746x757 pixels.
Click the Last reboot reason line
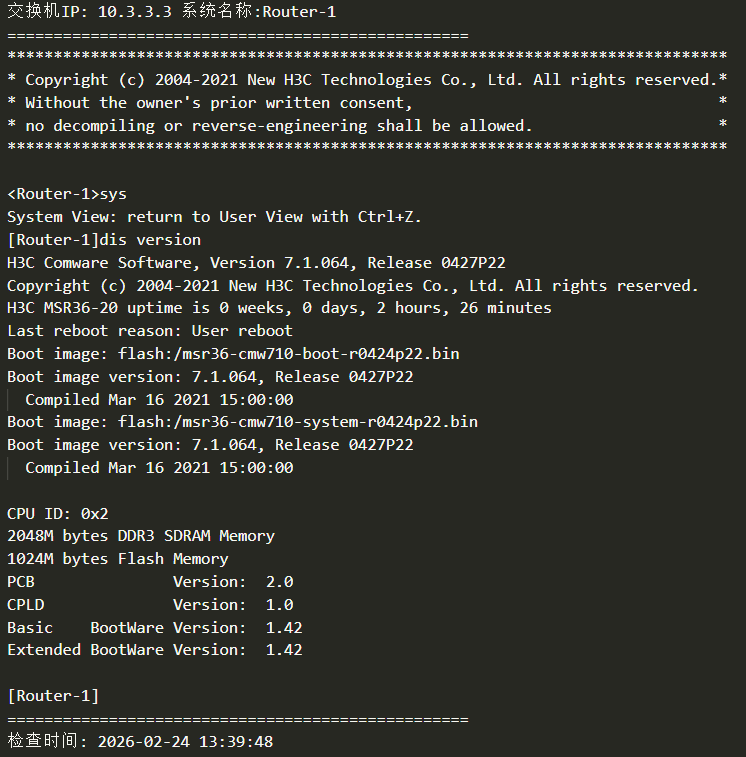click(x=150, y=331)
